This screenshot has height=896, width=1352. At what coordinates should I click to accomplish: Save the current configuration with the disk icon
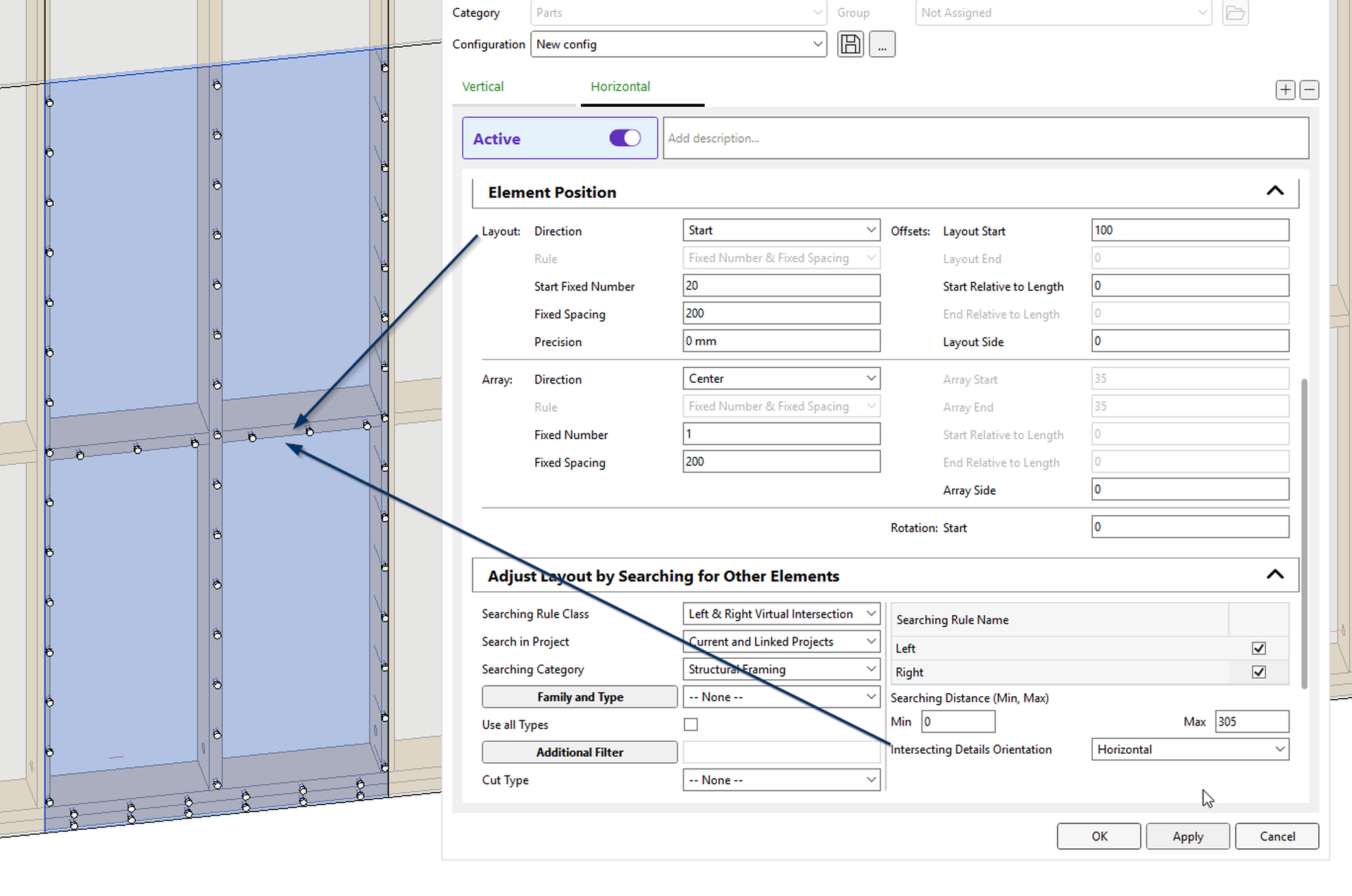[x=850, y=44]
